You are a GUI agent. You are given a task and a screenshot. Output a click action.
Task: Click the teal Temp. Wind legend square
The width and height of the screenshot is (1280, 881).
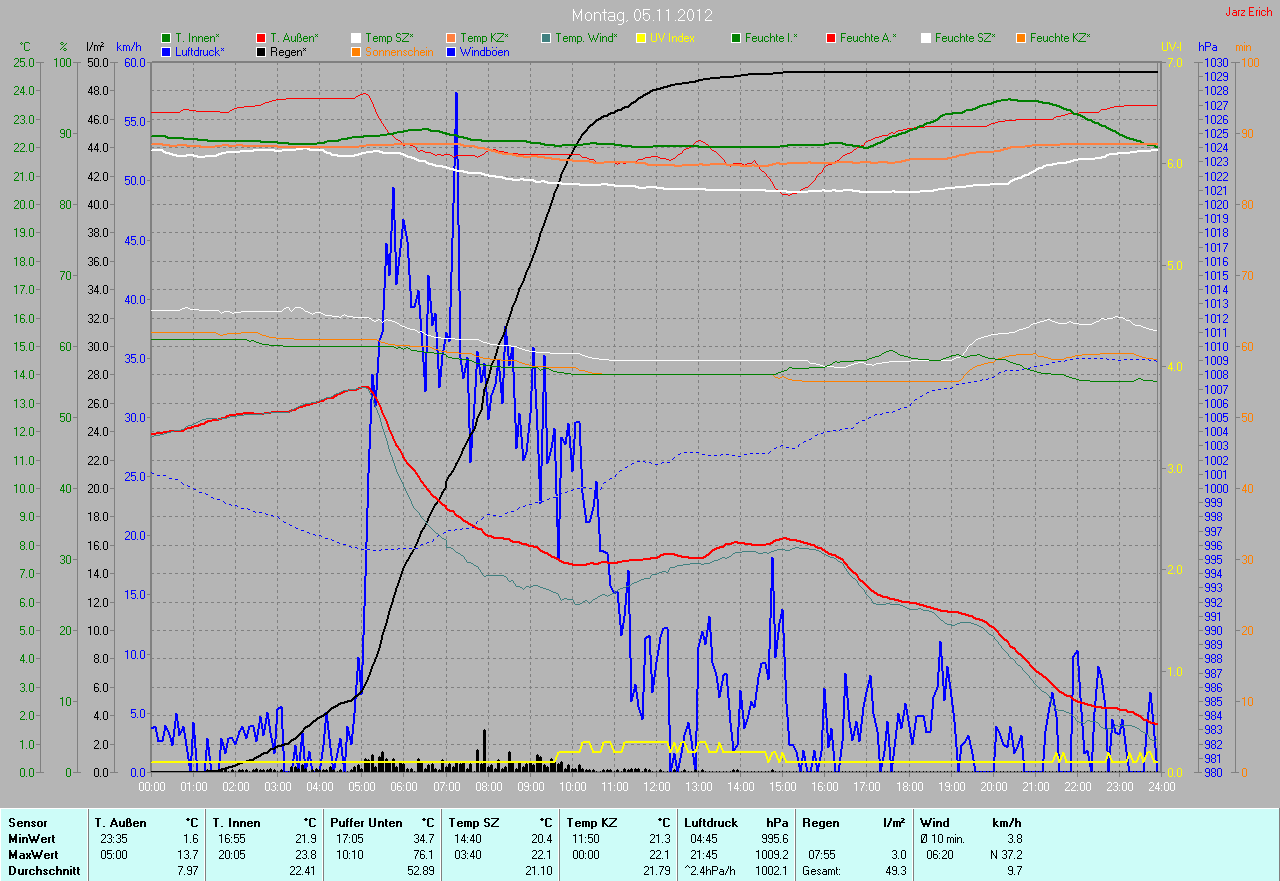pyautogui.click(x=547, y=38)
